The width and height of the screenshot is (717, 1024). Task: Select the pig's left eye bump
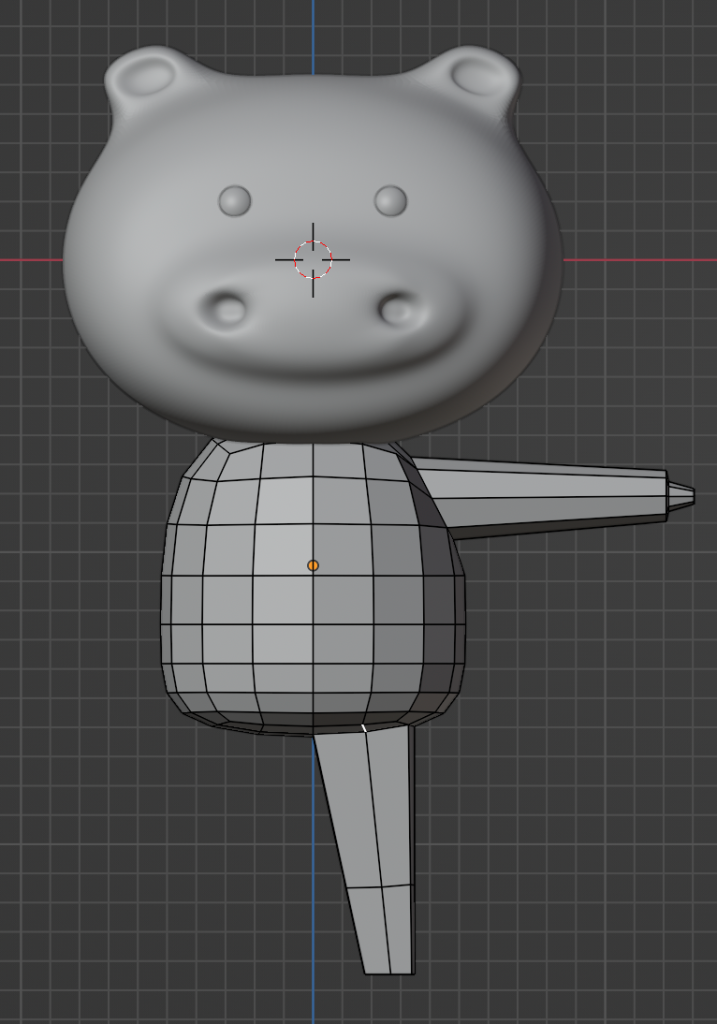[235, 200]
